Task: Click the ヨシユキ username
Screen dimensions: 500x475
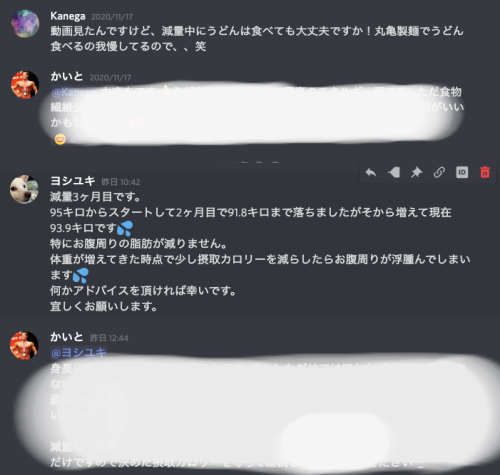Action: pyautogui.click(x=73, y=181)
